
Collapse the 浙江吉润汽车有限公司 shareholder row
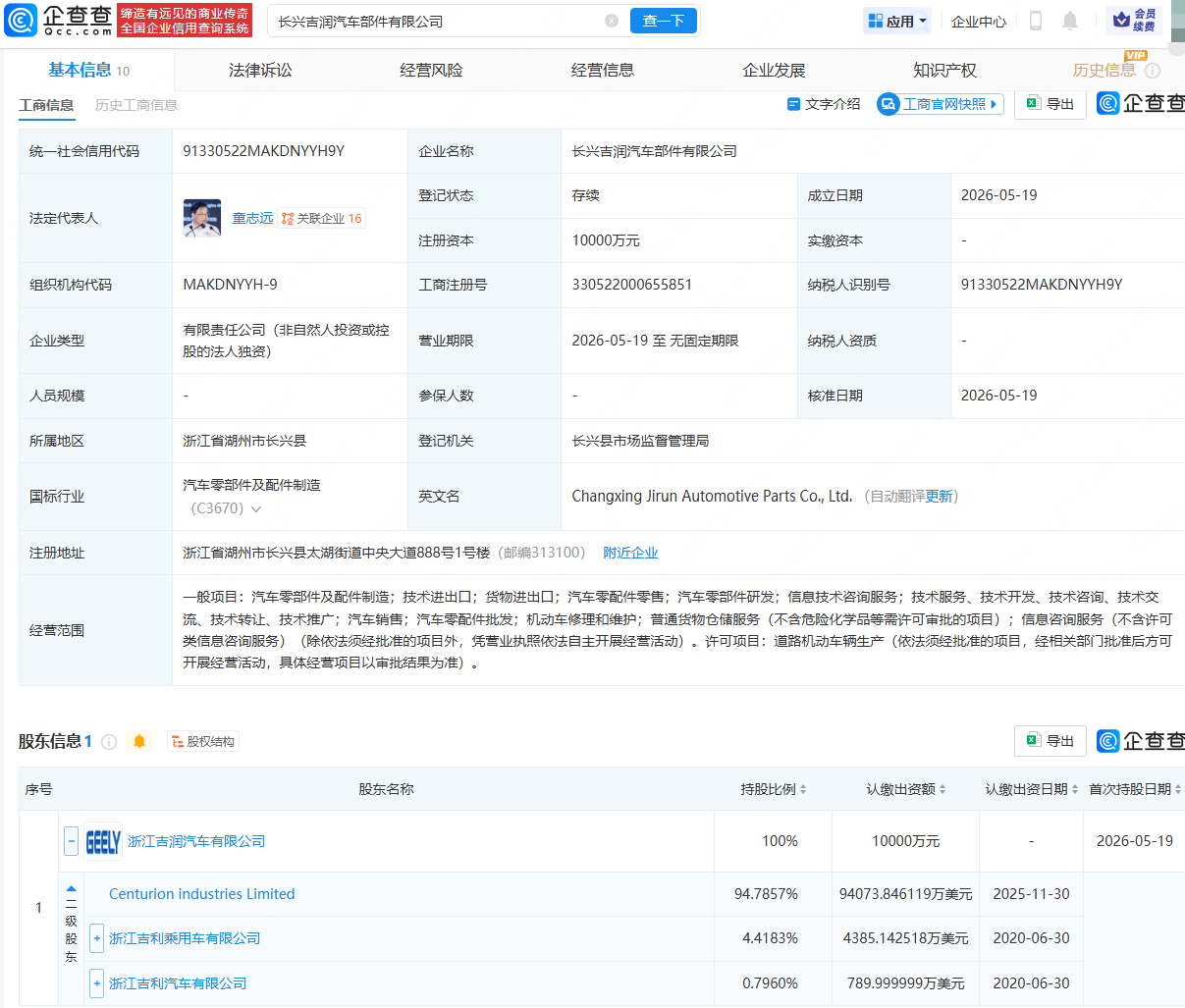coord(72,841)
